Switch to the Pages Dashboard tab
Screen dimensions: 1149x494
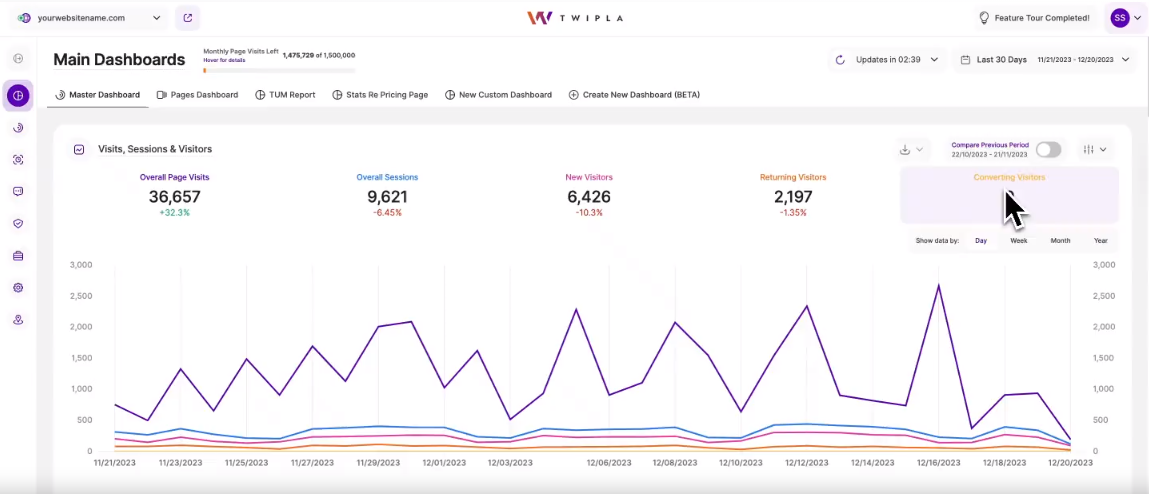197,95
